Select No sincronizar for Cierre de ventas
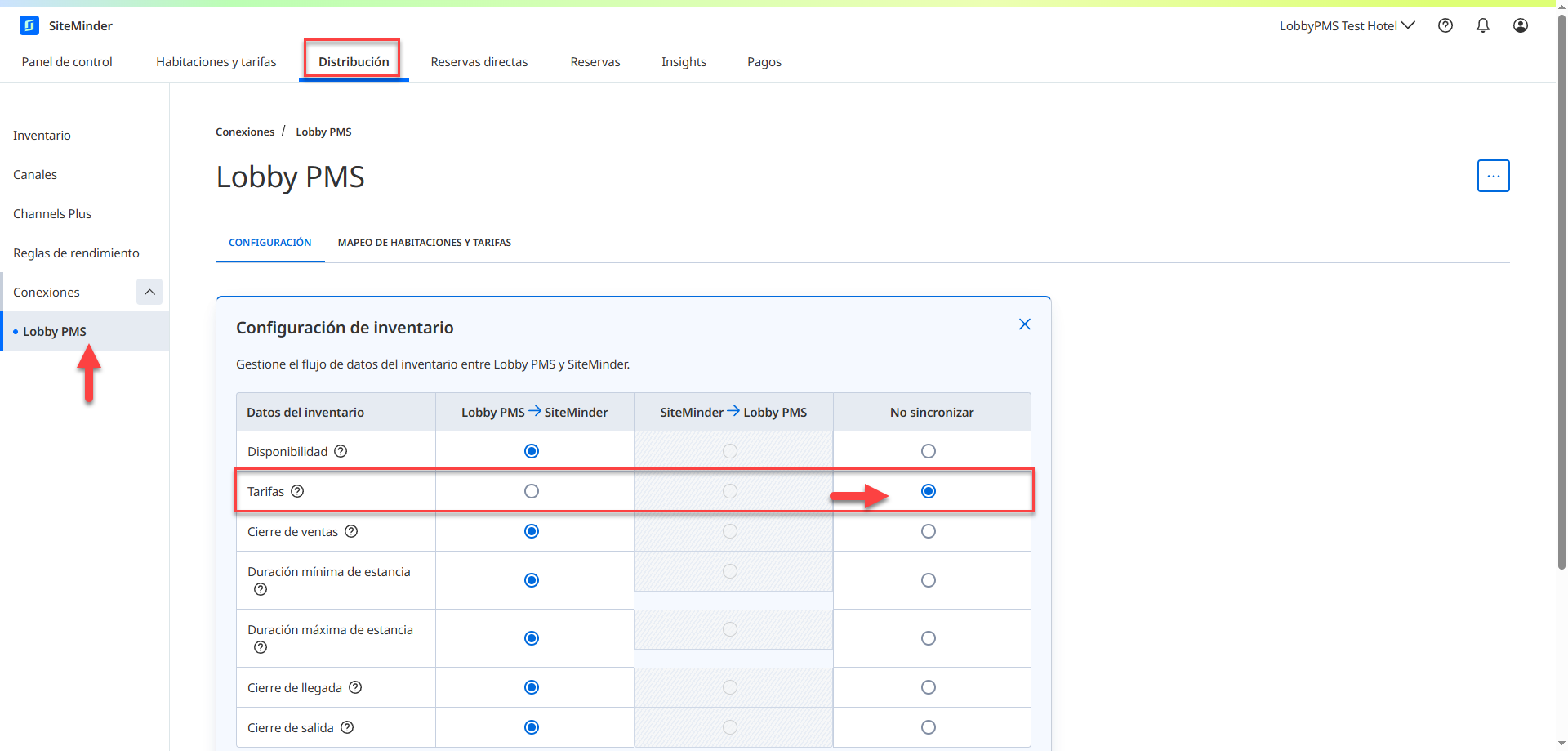The height and width of the screenshot is (751, 1568). tap(929, 531)
